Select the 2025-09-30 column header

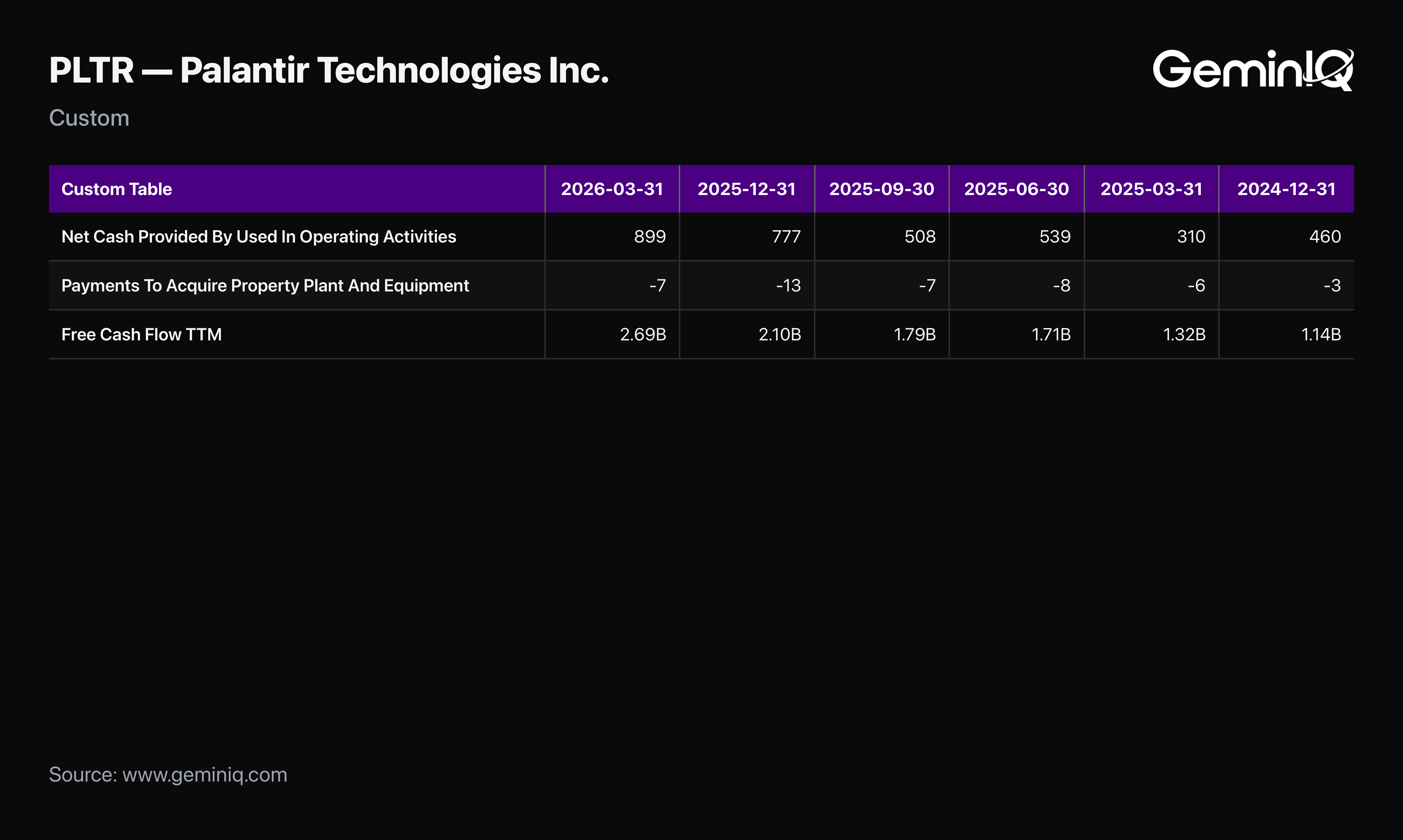click(882, 189)
